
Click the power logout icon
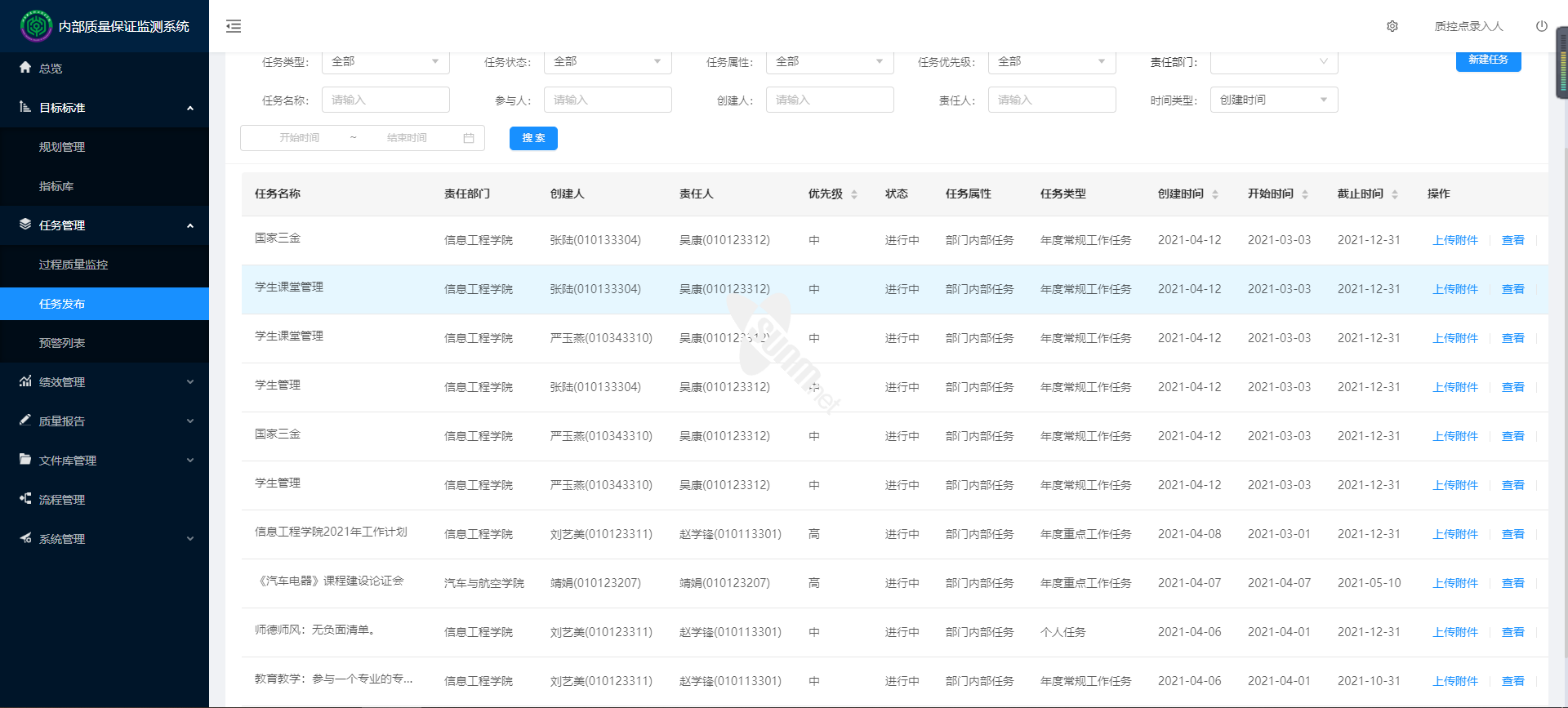pos(1541,26)
